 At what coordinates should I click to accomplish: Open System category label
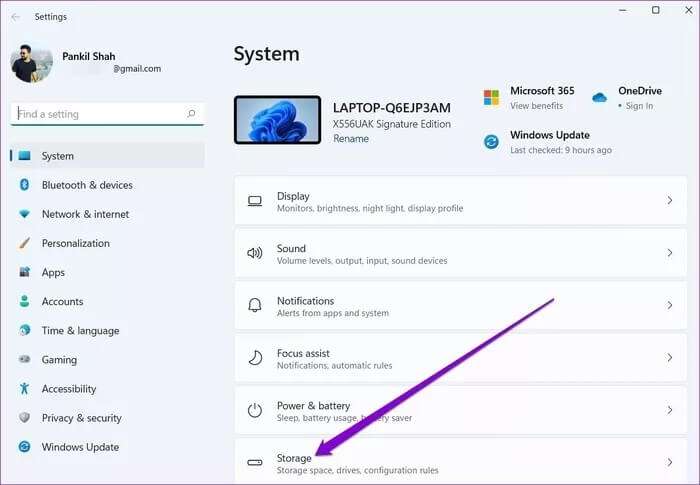coord(58,156)
